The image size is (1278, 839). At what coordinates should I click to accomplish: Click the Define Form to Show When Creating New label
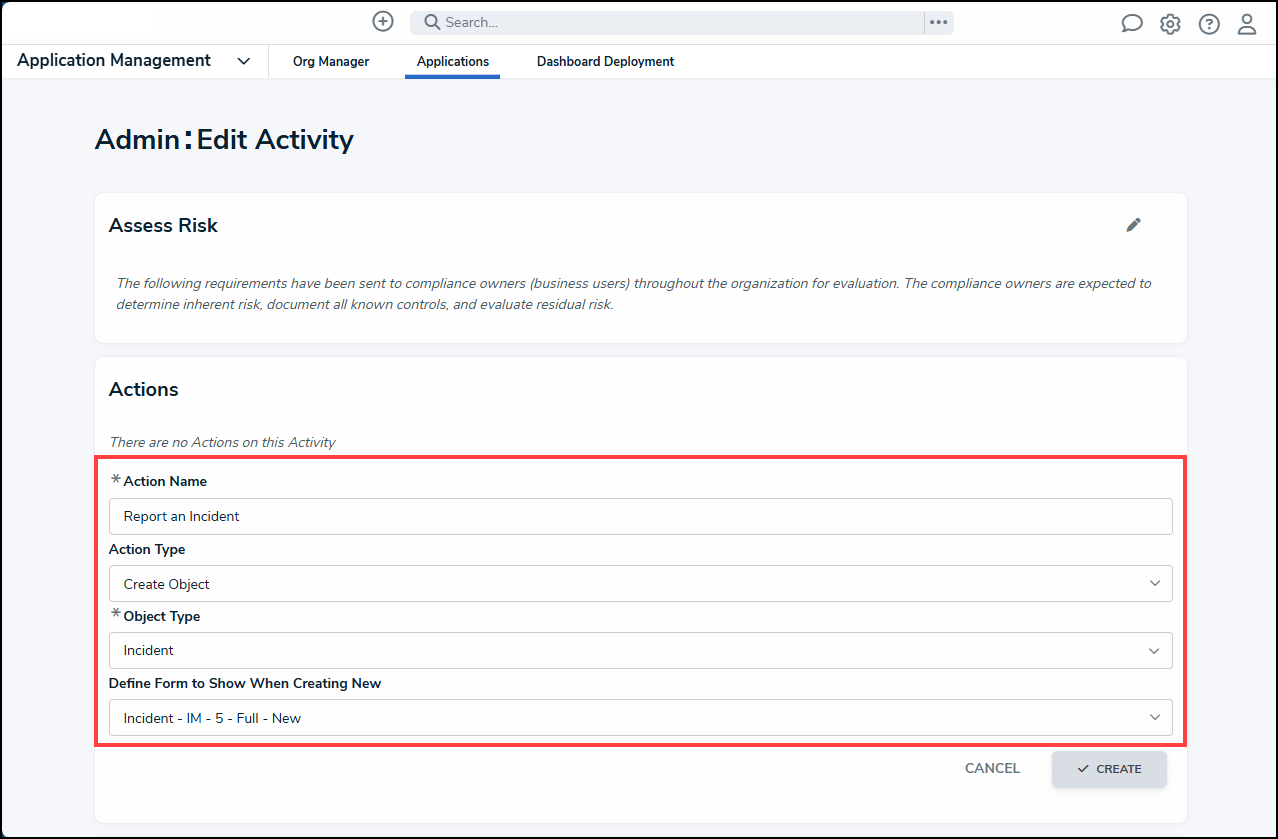click(245, 684)
